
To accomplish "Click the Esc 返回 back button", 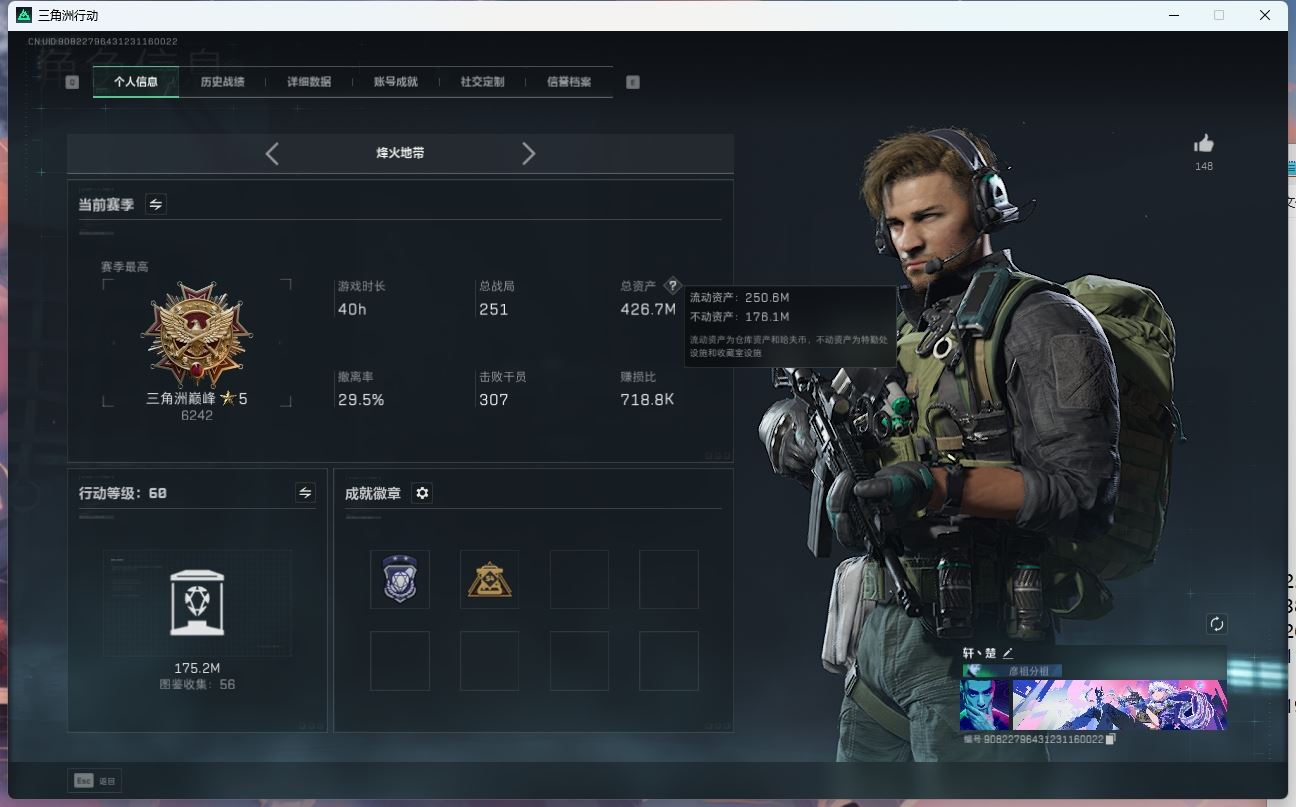I will click(x=95, y=781).
